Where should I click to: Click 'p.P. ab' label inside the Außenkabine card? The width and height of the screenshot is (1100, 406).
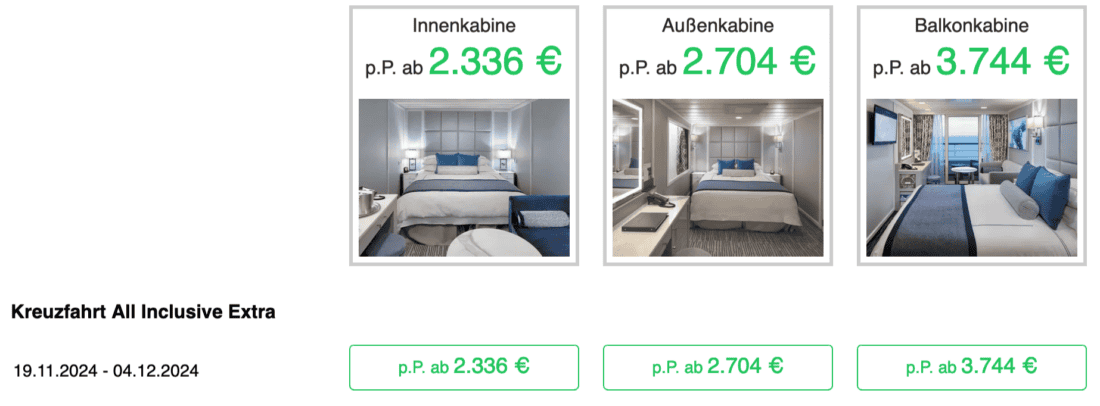pos(648,68)
